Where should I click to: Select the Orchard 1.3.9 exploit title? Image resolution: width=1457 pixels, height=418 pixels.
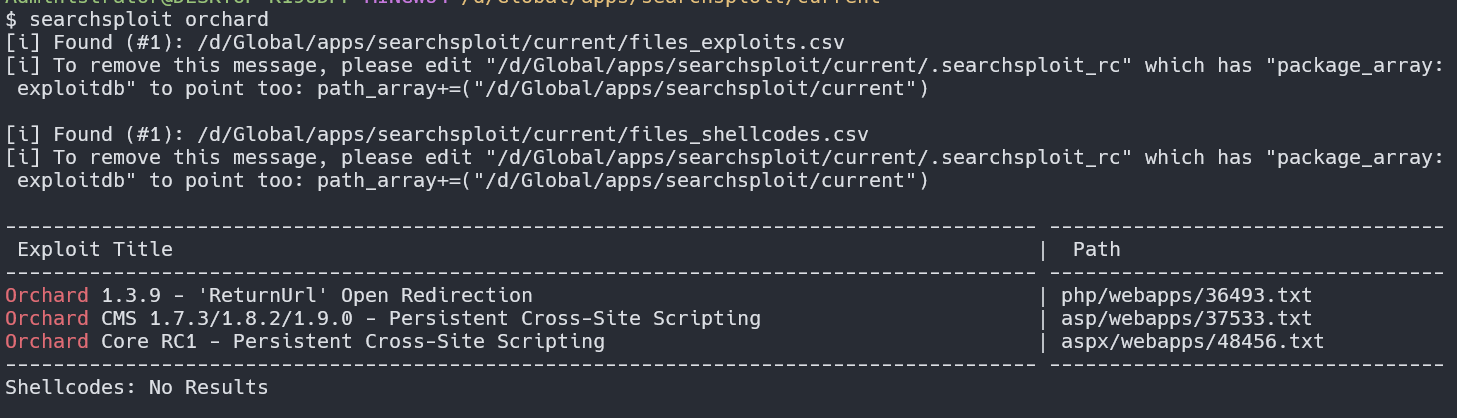click(269, 295)
